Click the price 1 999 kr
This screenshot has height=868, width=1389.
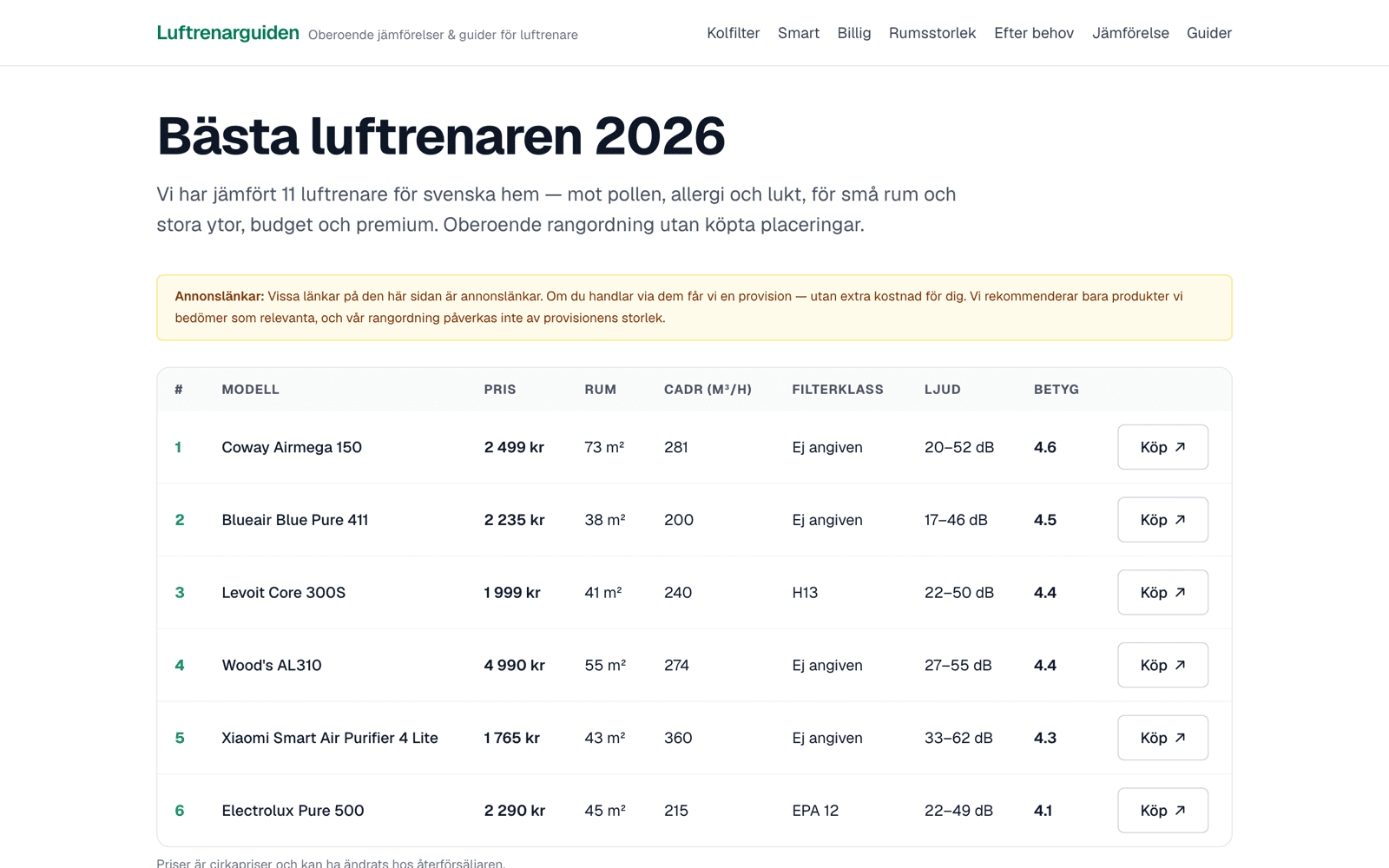[x=512, y=593]
